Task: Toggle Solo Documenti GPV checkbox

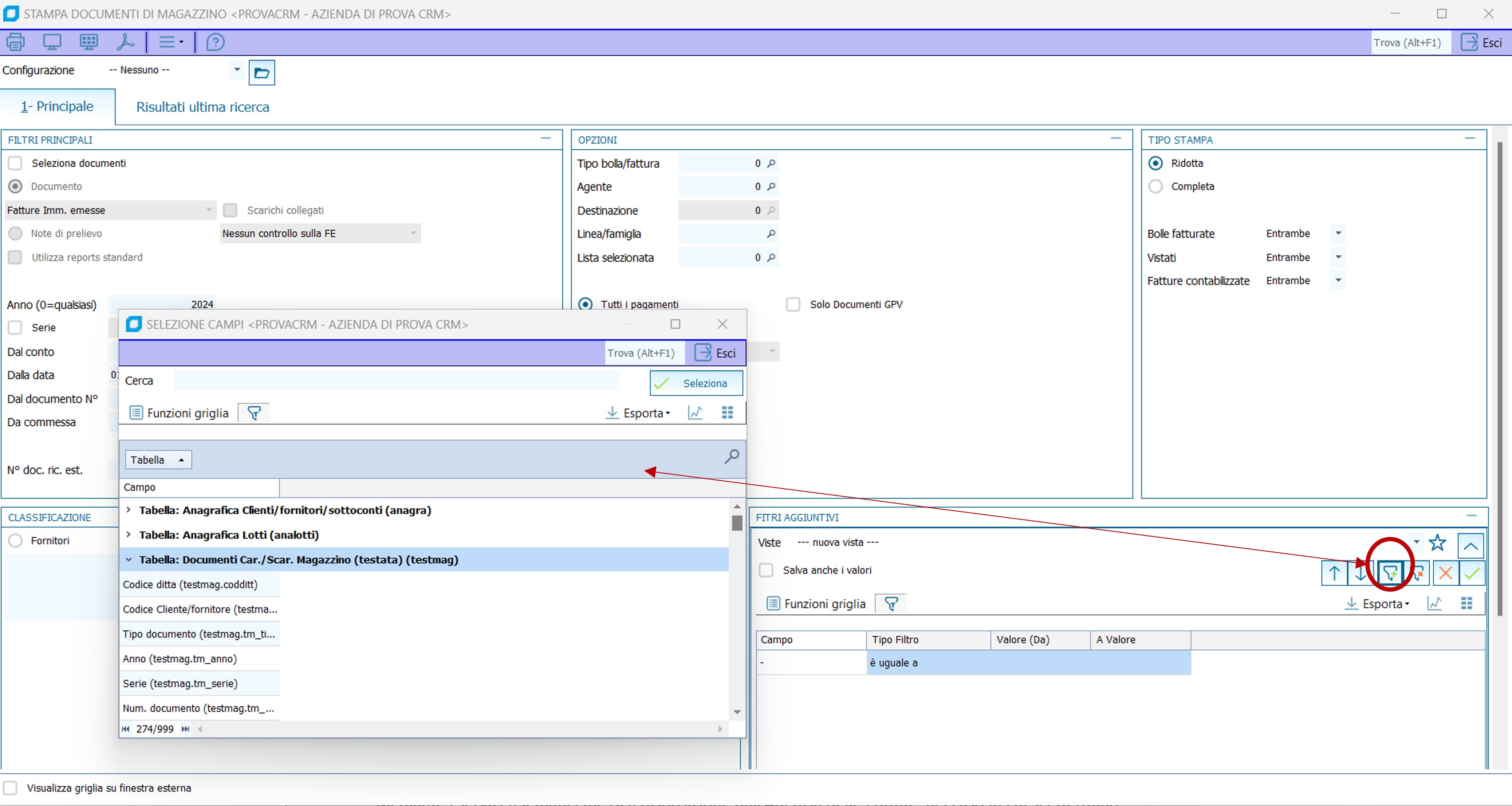Action: click(793, 305)
